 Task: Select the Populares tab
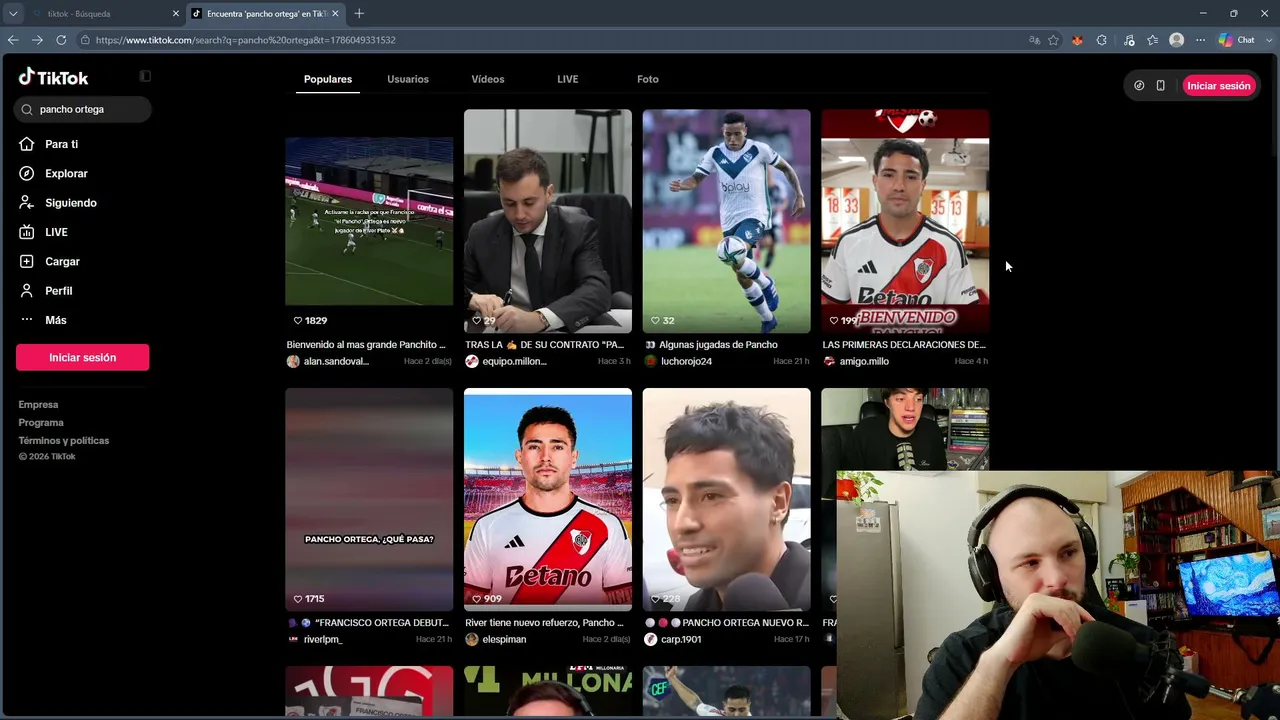pos(328,79)
